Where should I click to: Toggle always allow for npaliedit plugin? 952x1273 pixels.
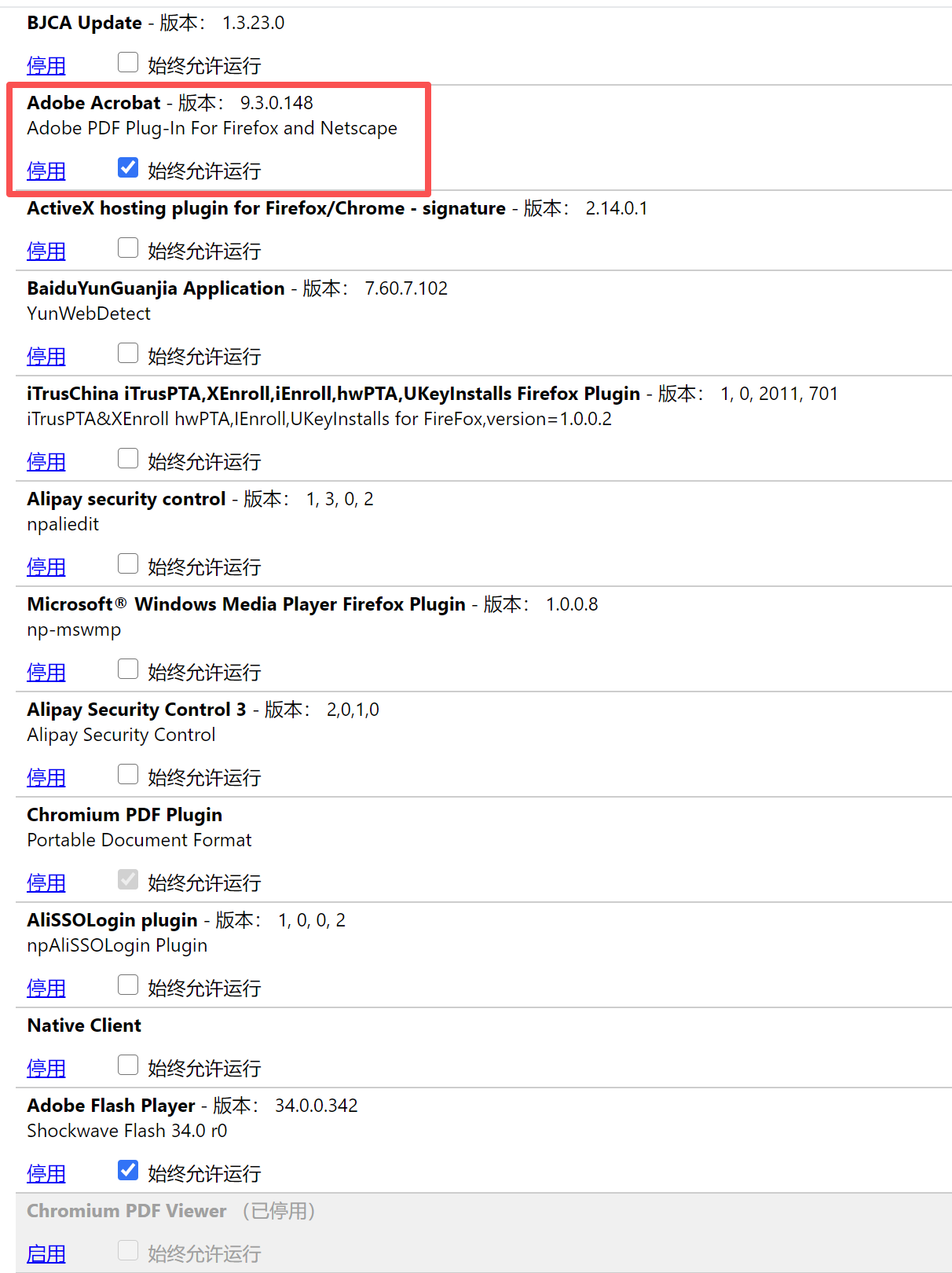[128, 563]
